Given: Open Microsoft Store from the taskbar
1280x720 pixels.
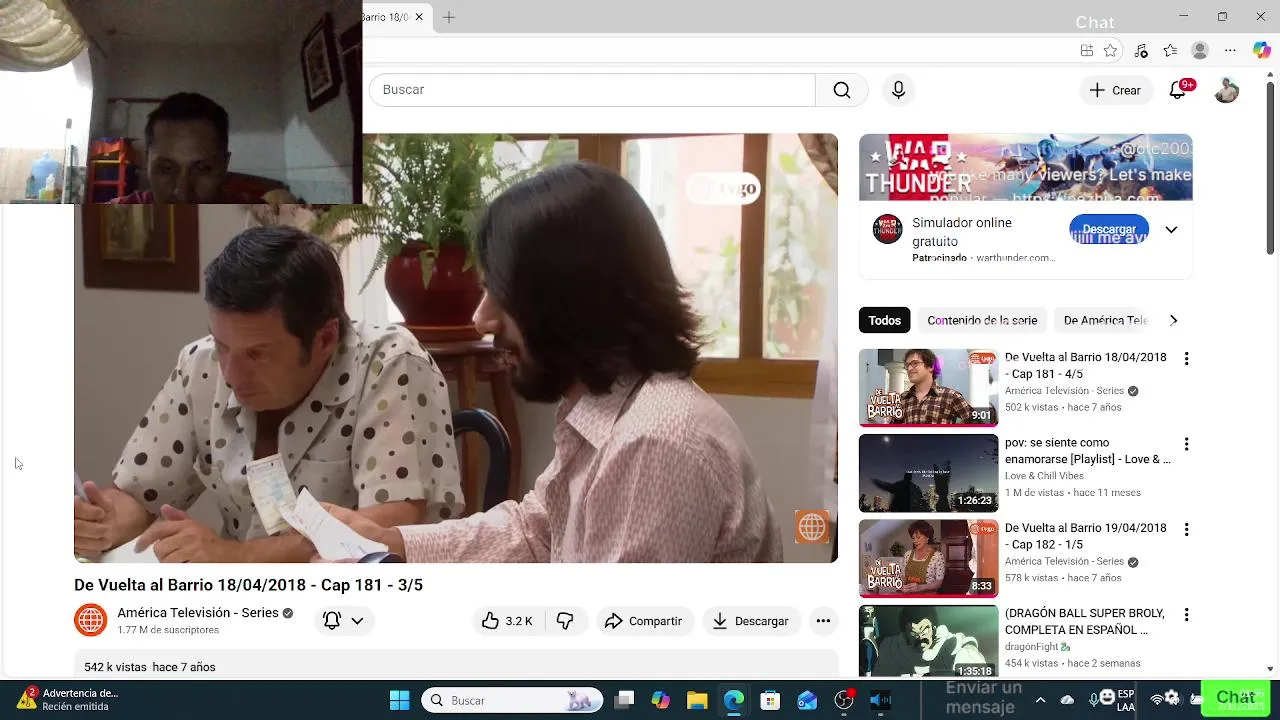Looking at the screenshot, I should tap(769, 700).
